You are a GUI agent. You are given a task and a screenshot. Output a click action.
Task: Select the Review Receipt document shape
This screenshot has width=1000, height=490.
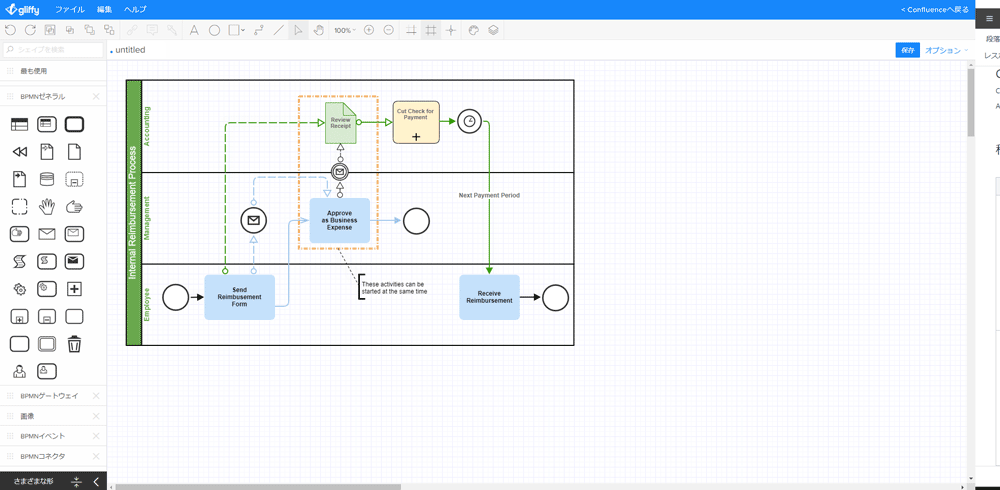coord(341,123)
